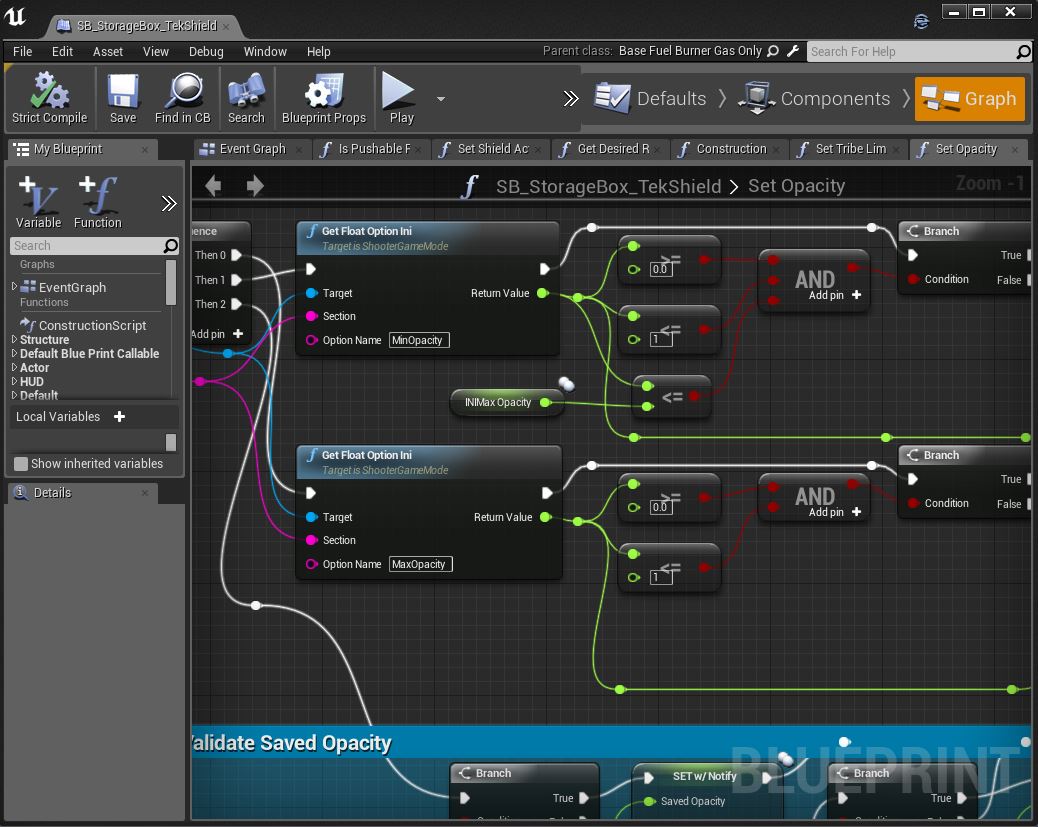
Task: Add a new Local Variable
Action: pyautogui.click(x=119, y=416)
